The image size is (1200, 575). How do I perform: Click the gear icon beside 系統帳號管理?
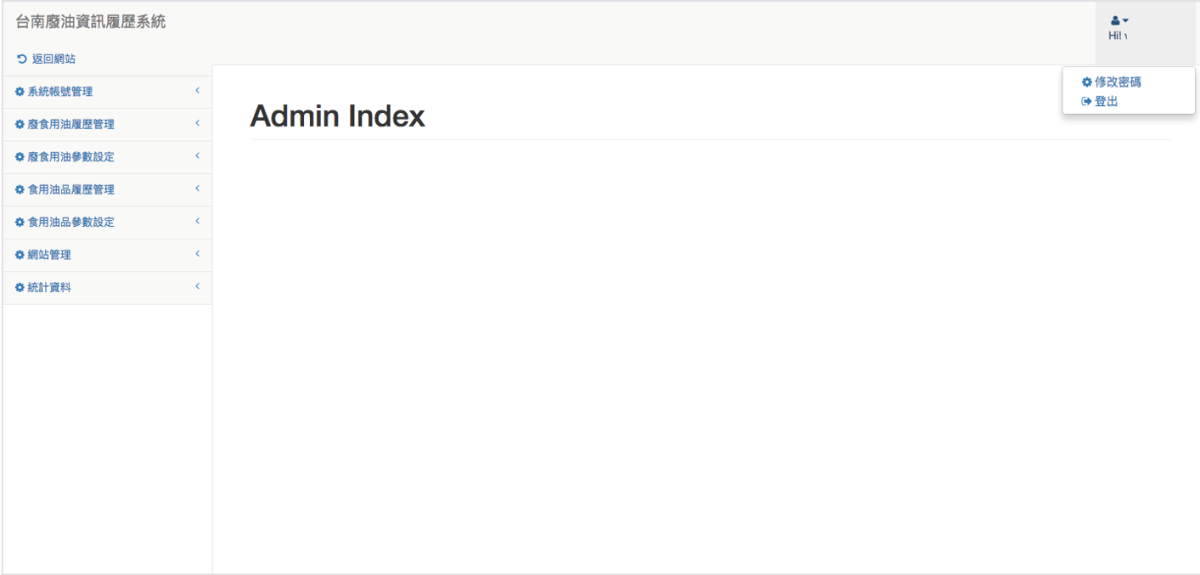tap(20, 92)
